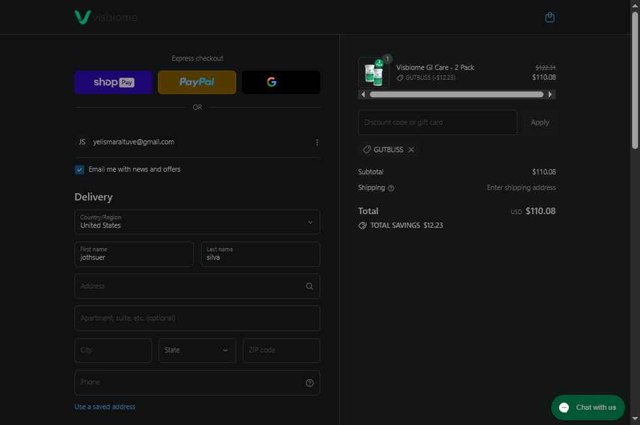Open Chat with us widget

click(x=587, y=407)
